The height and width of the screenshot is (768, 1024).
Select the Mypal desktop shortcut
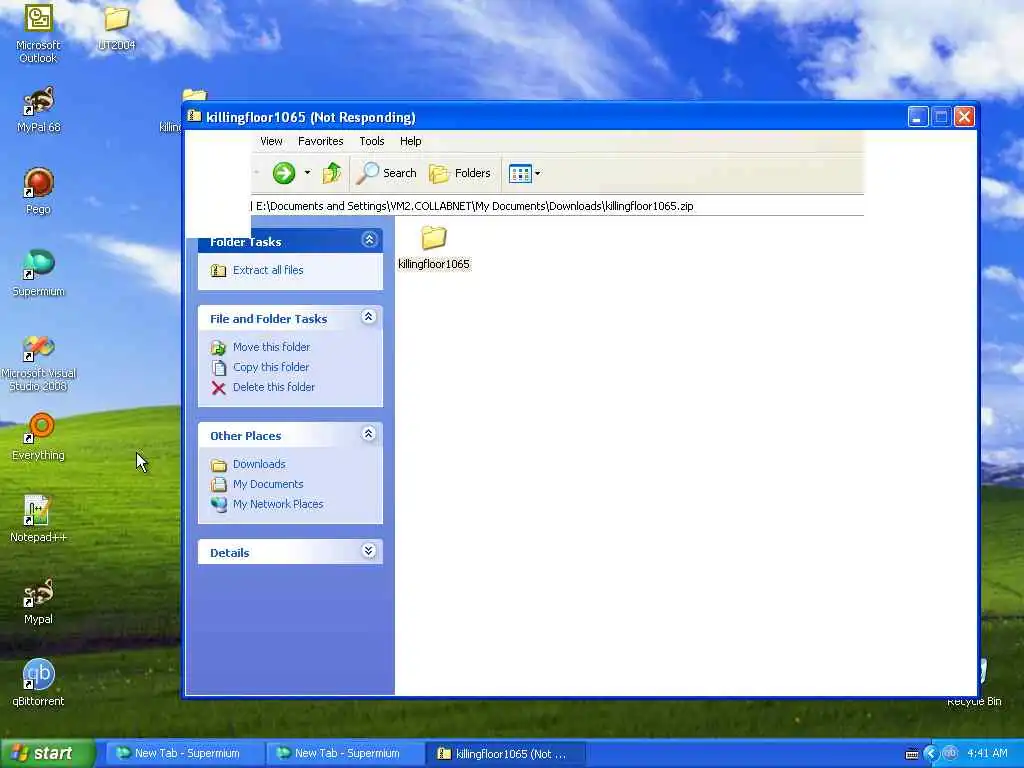pyautogui.click(x=39, y=601)
